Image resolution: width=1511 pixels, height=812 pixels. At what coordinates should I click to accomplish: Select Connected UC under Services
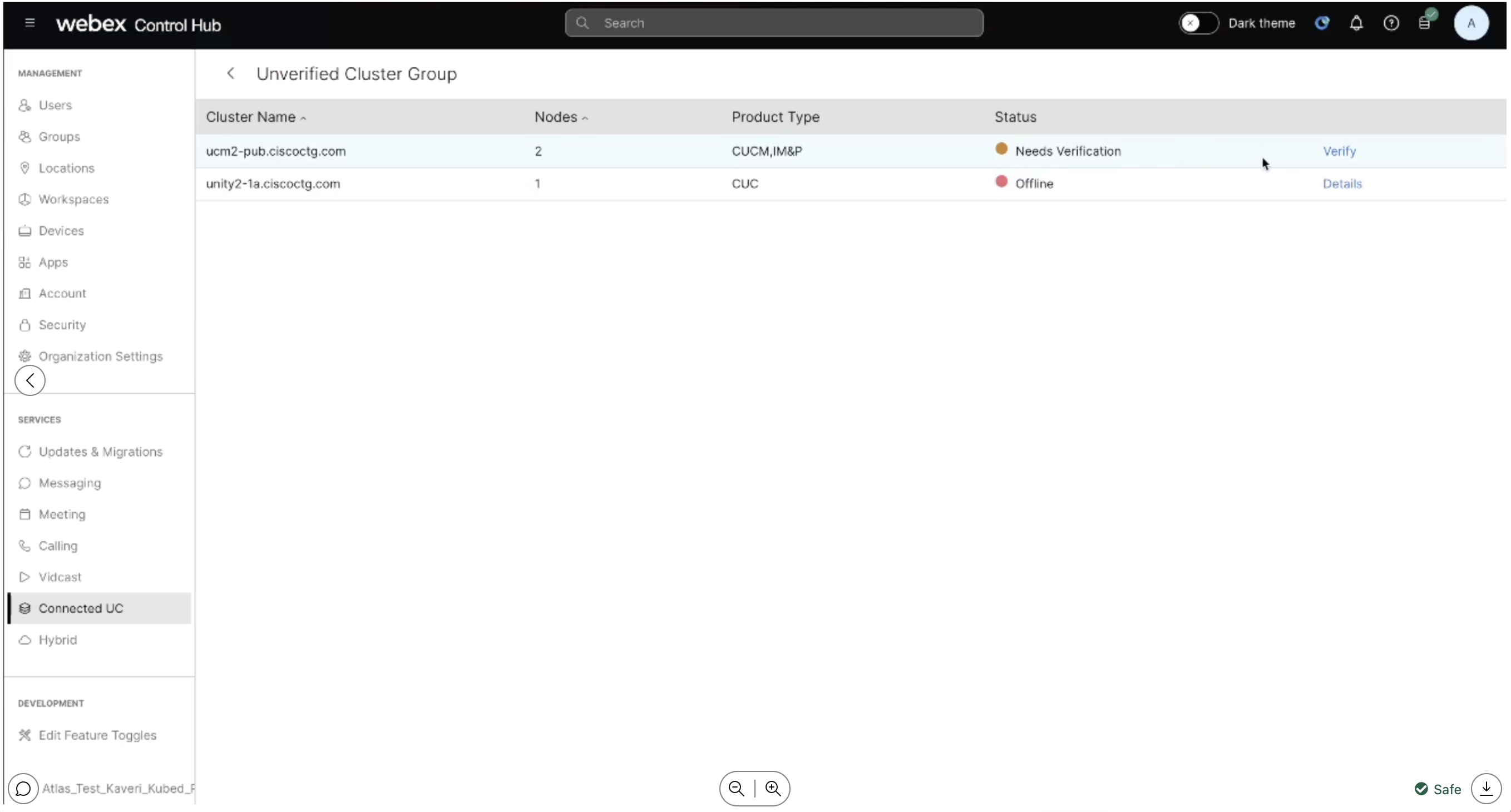81,608
